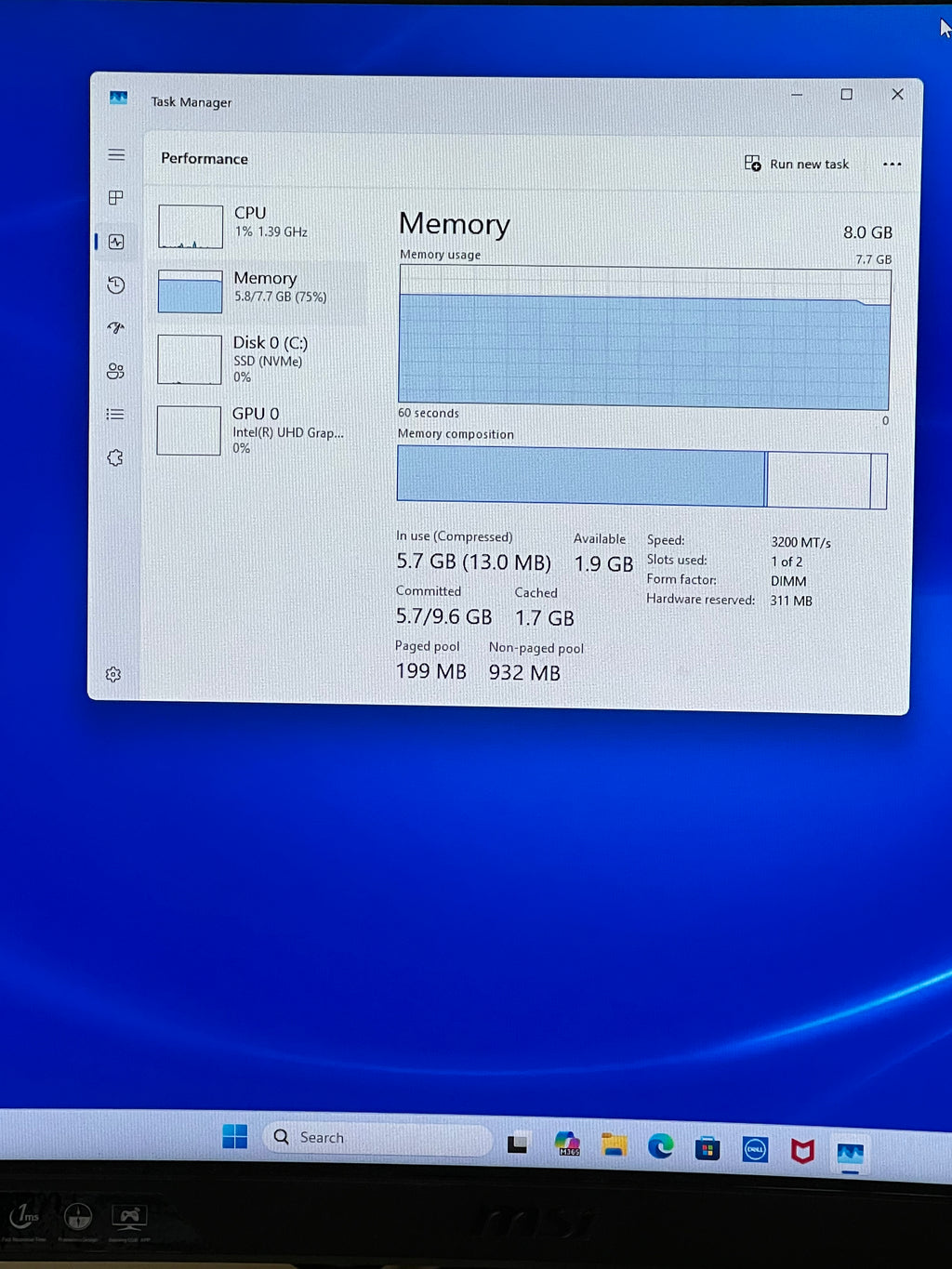952x1269 pixels.
Task: Click the 5.7 GB (13.0 MB) in-use value
Action: click(473, 562)
